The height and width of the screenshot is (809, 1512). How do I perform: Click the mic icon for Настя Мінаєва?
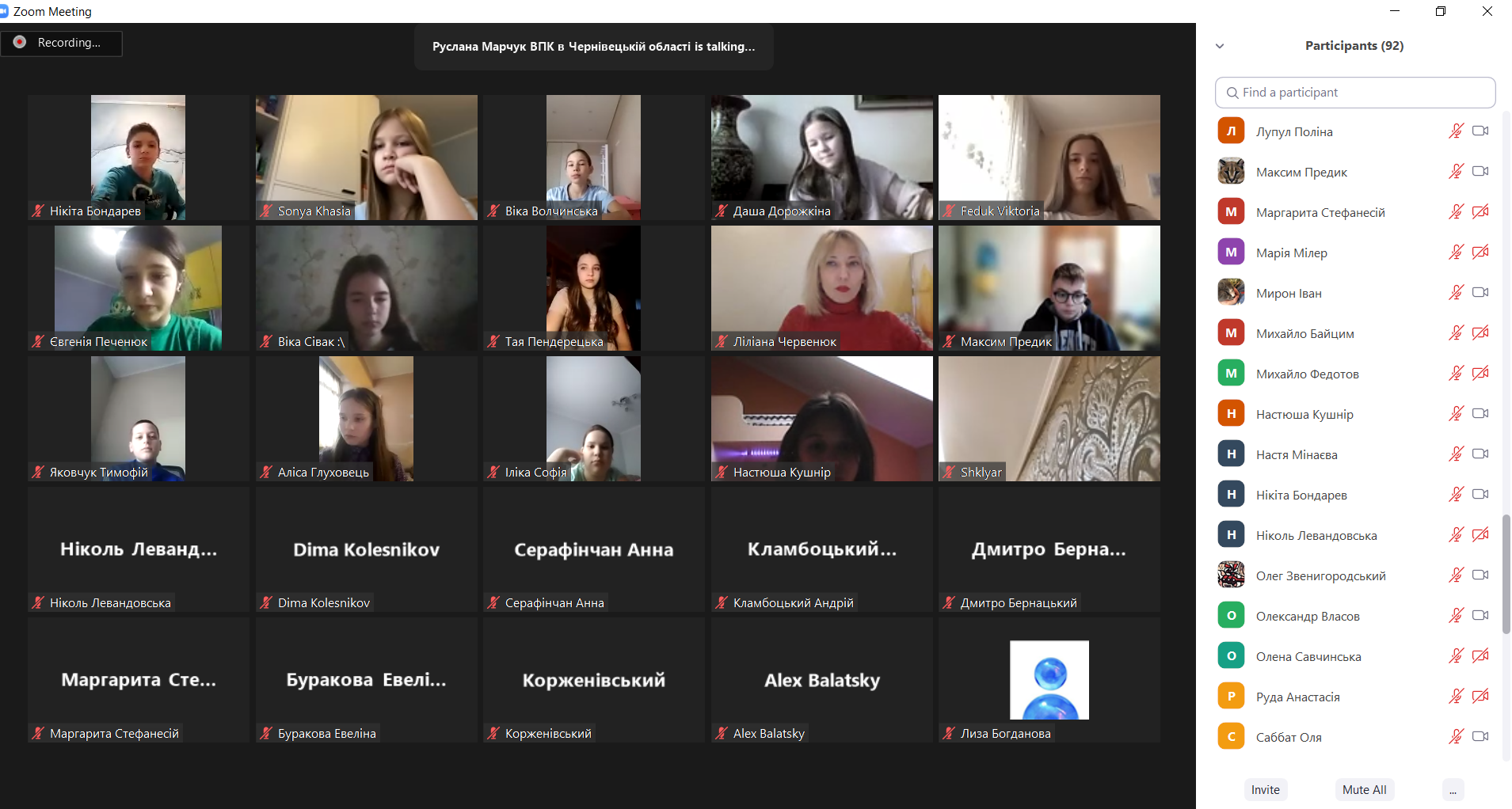[1456, 454]
